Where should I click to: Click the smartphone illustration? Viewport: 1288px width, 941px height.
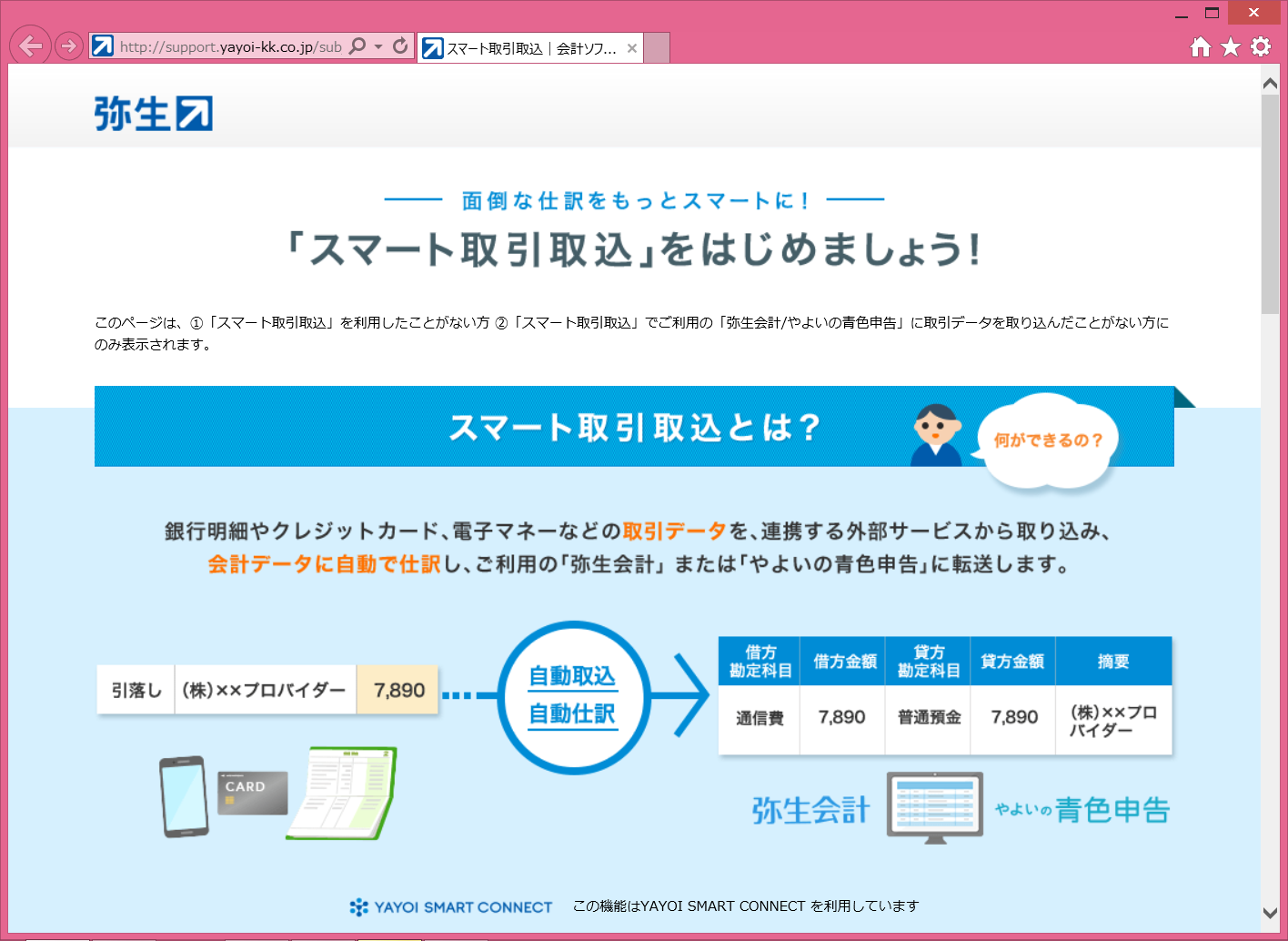(185, 796)
